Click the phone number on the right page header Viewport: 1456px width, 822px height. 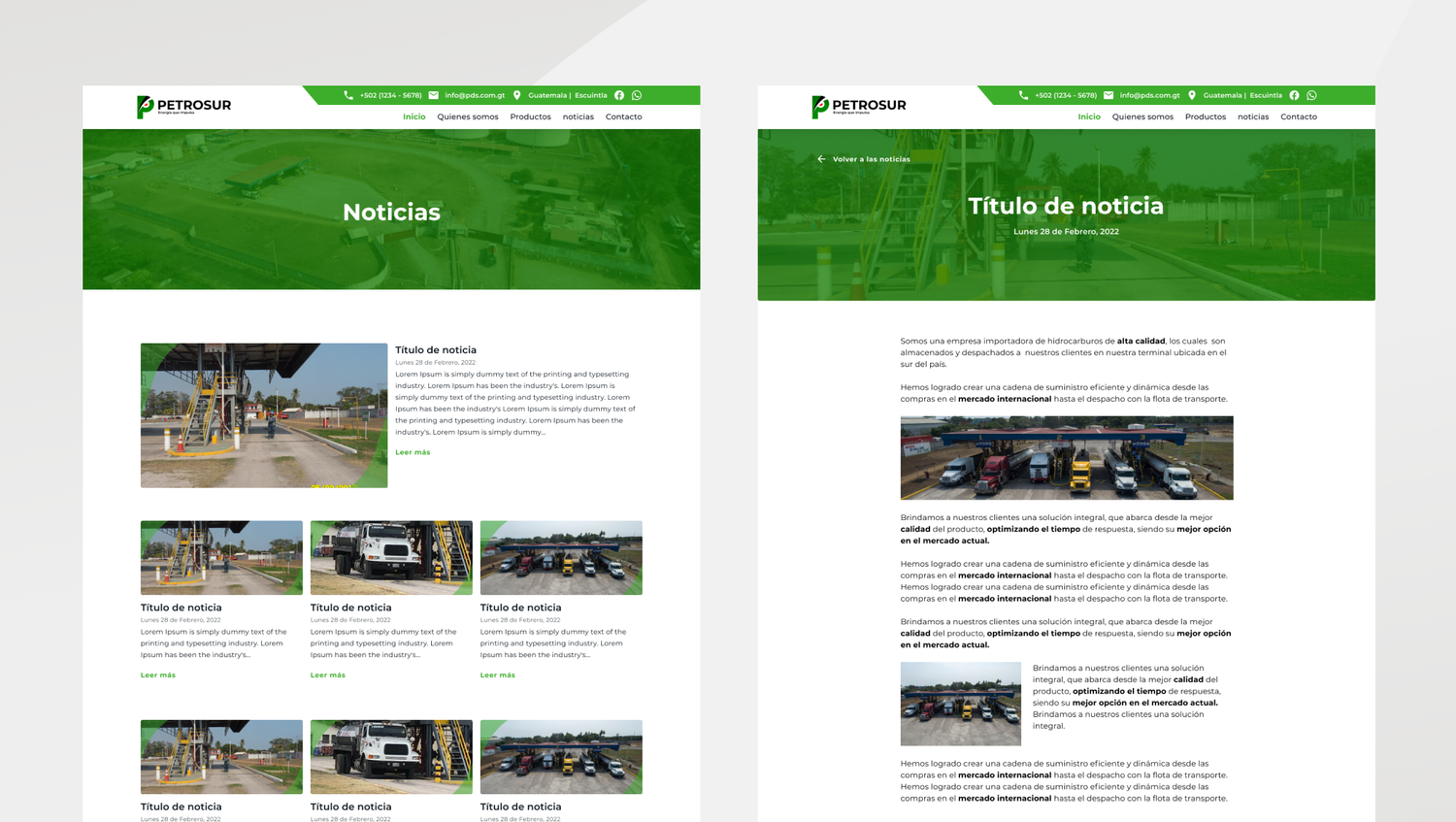(1066, 95)
